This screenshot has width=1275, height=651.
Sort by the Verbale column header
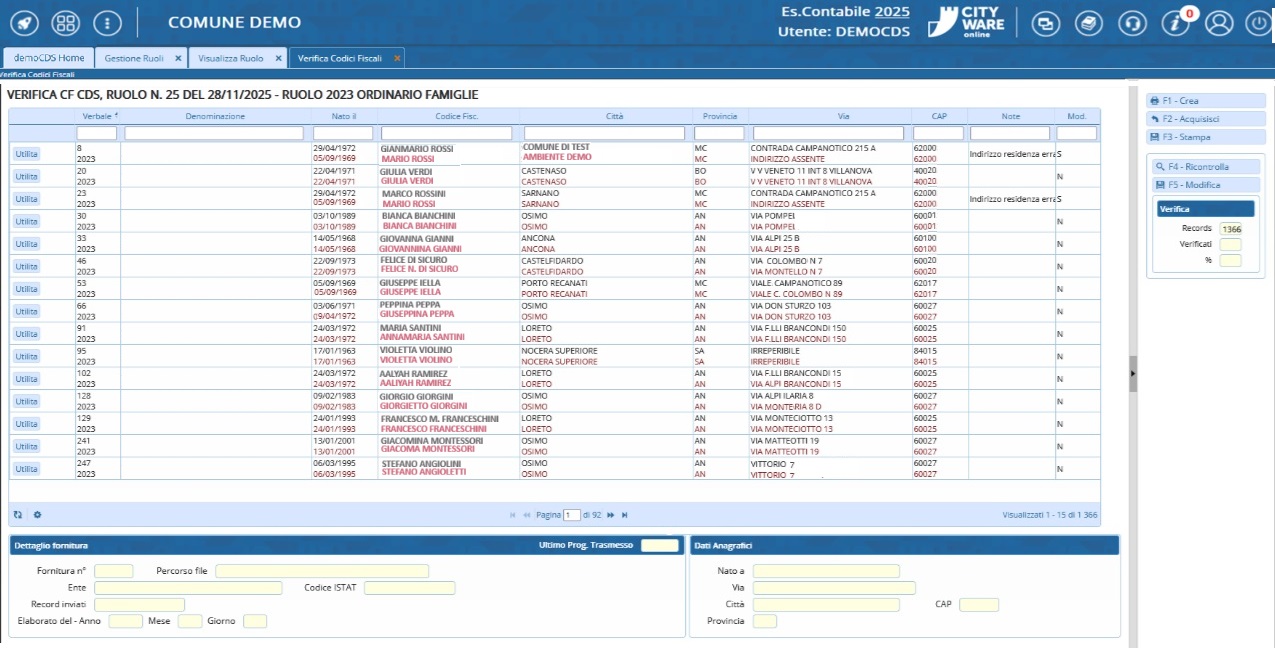97,116
